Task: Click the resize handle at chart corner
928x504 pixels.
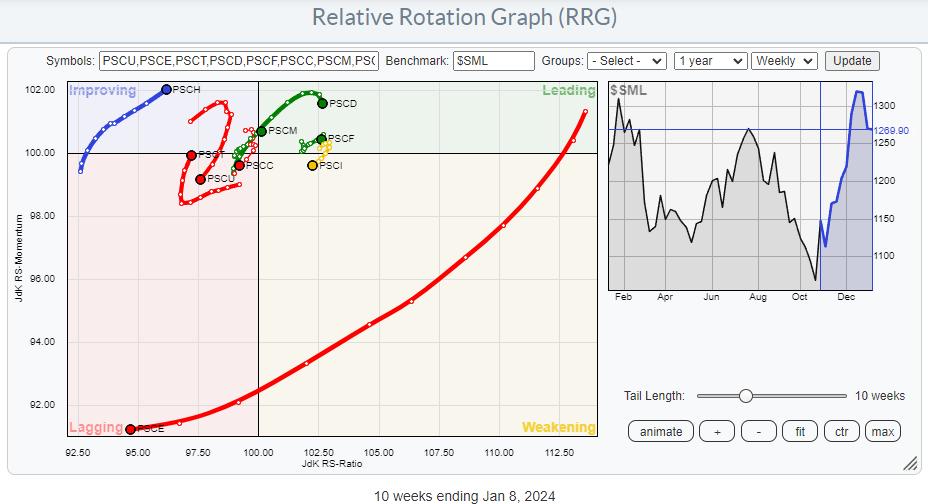Action: tap(910, 464)
